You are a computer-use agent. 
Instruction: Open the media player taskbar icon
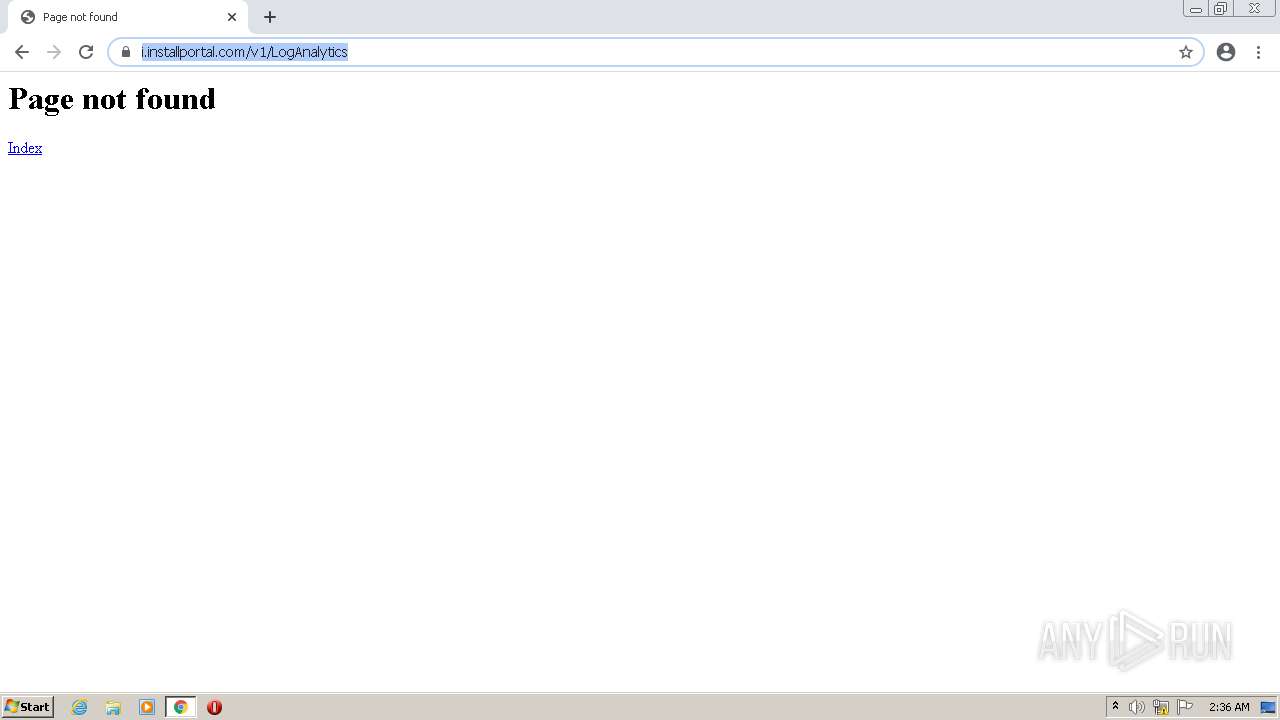147,707
